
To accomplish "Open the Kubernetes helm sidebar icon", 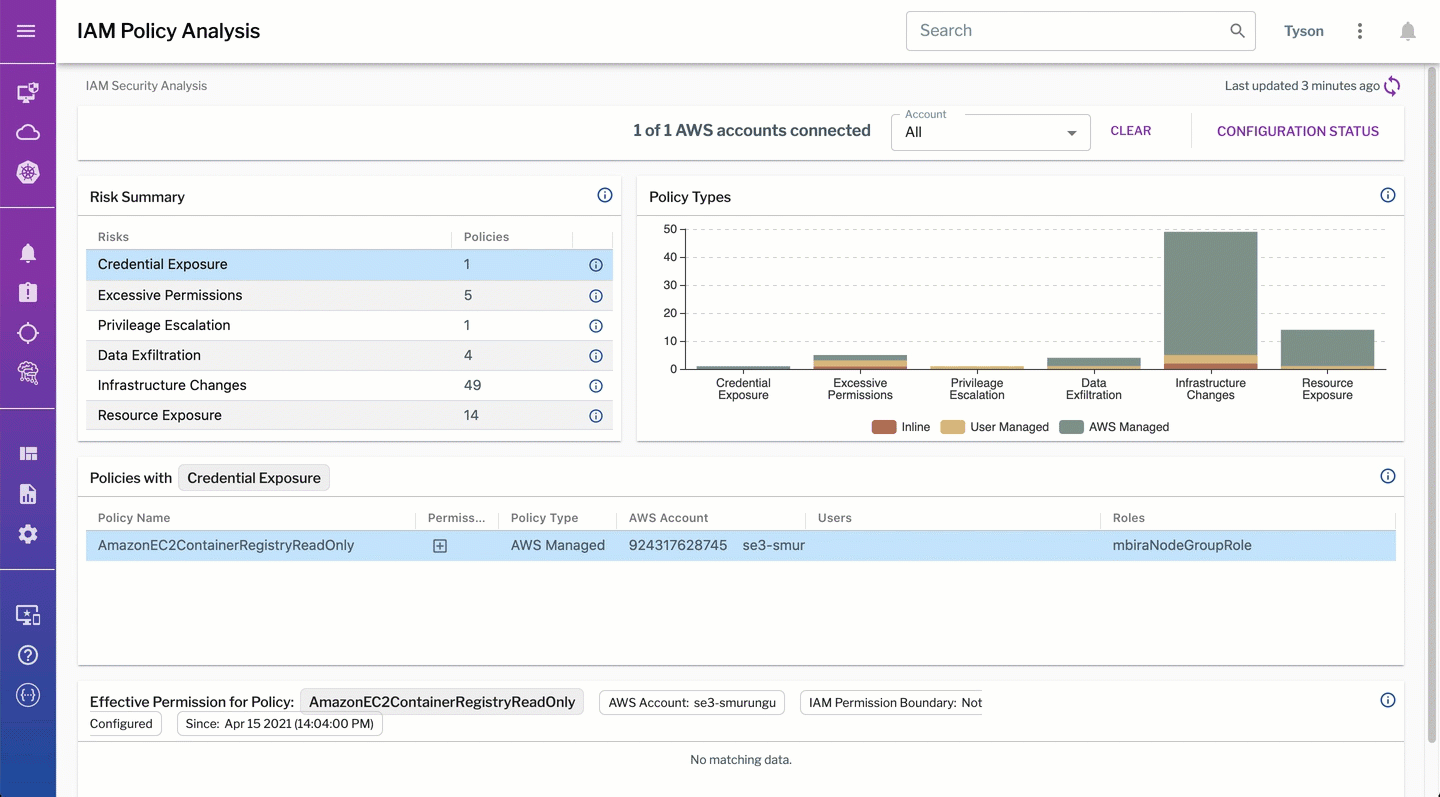I will (28, 173).
